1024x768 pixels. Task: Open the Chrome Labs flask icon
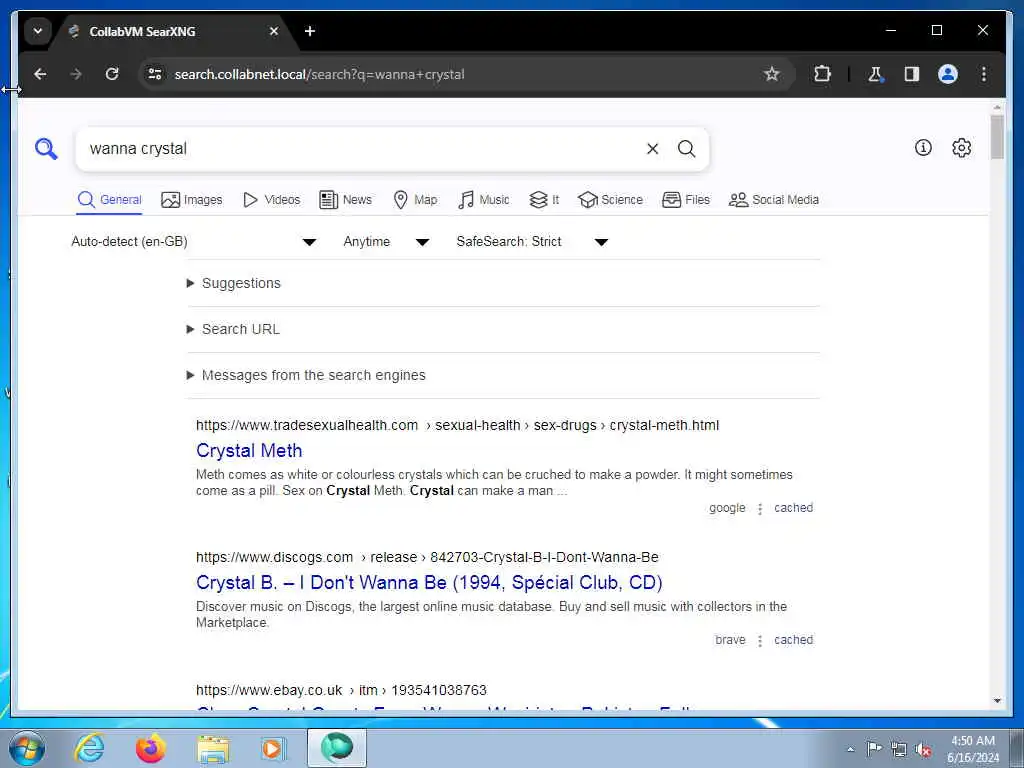click(875, 74)
